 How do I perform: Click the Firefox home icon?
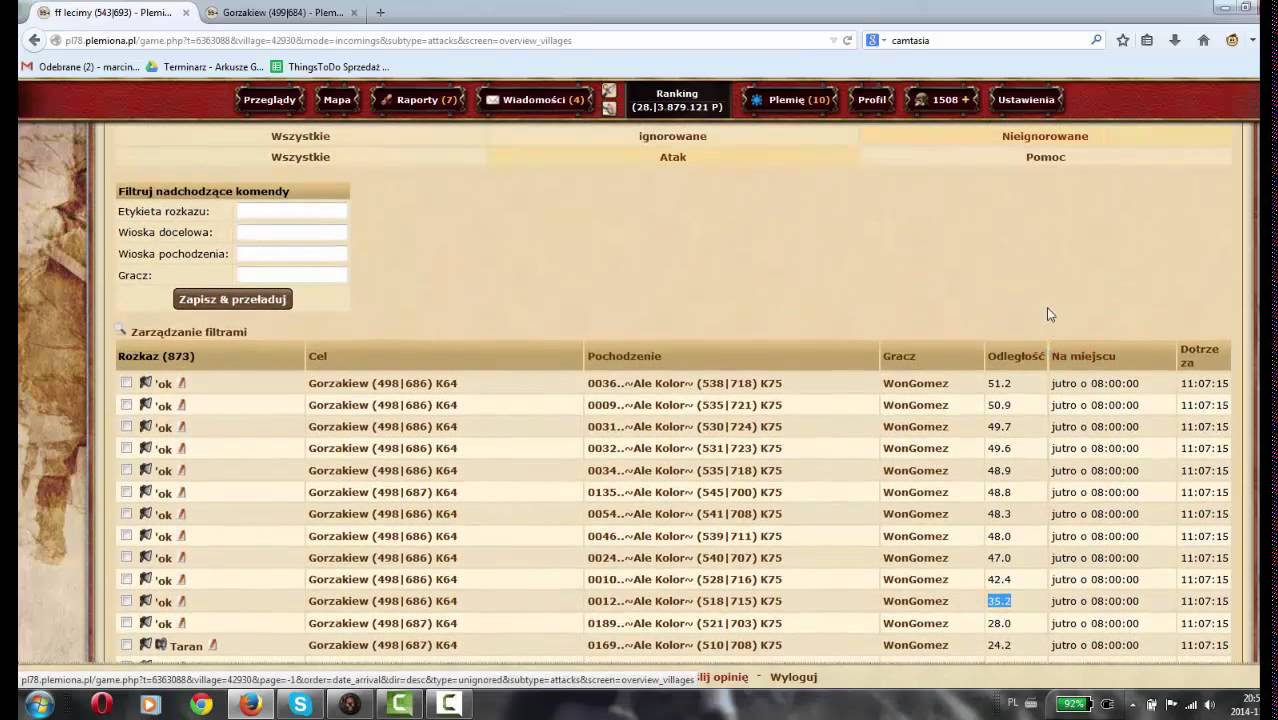tap(1204, 40)
